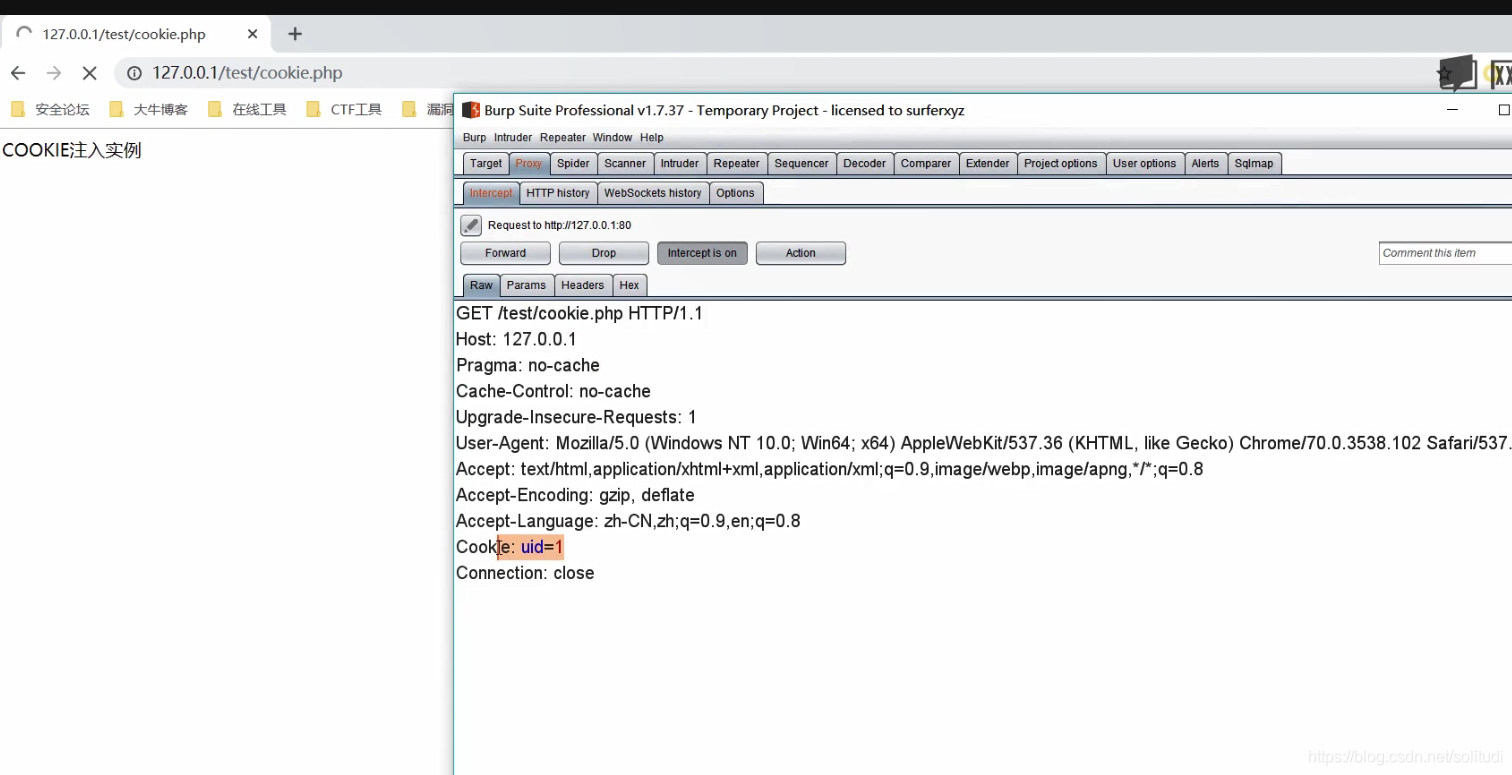Switch to the Extender tab
1512x775 pixels.
click(x=988, y=163)
